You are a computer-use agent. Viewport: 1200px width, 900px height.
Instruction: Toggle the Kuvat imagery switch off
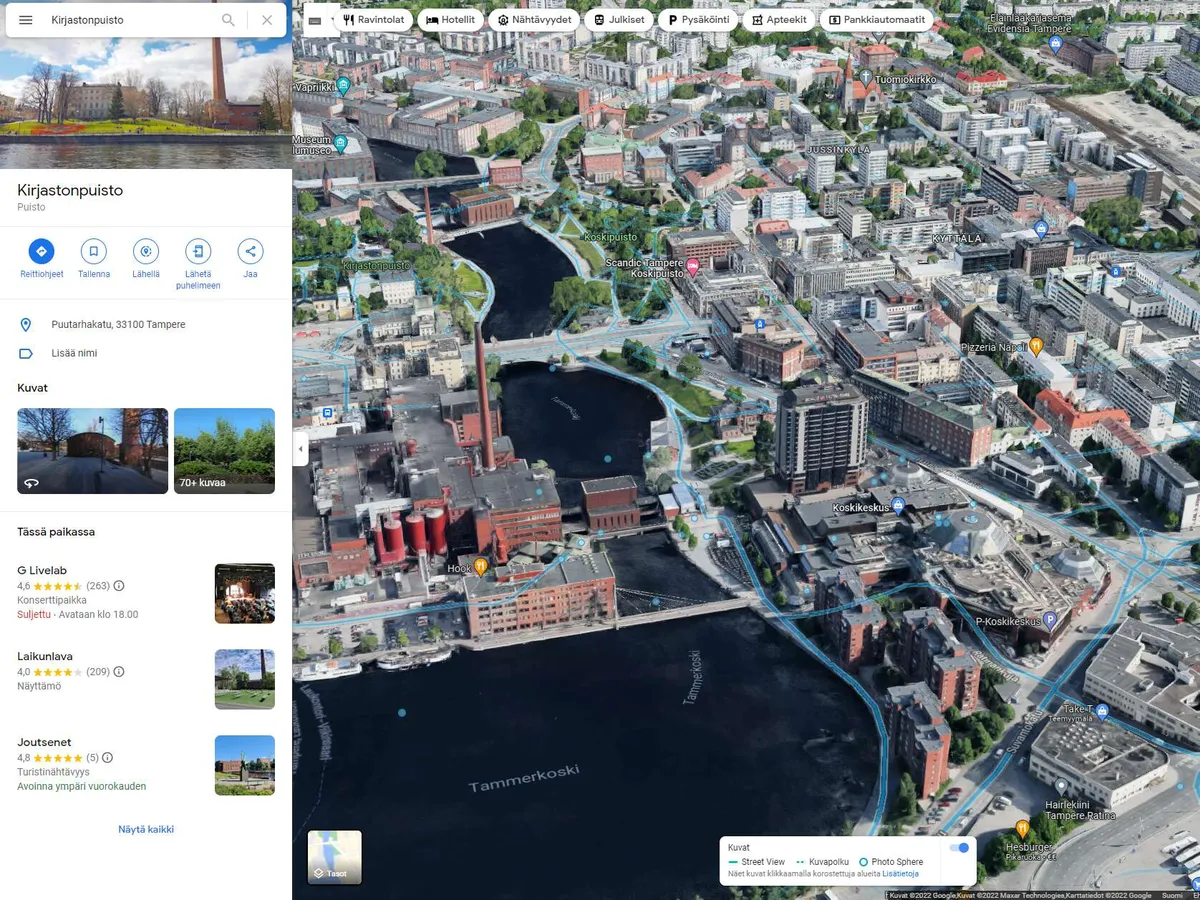click(958, 848)
